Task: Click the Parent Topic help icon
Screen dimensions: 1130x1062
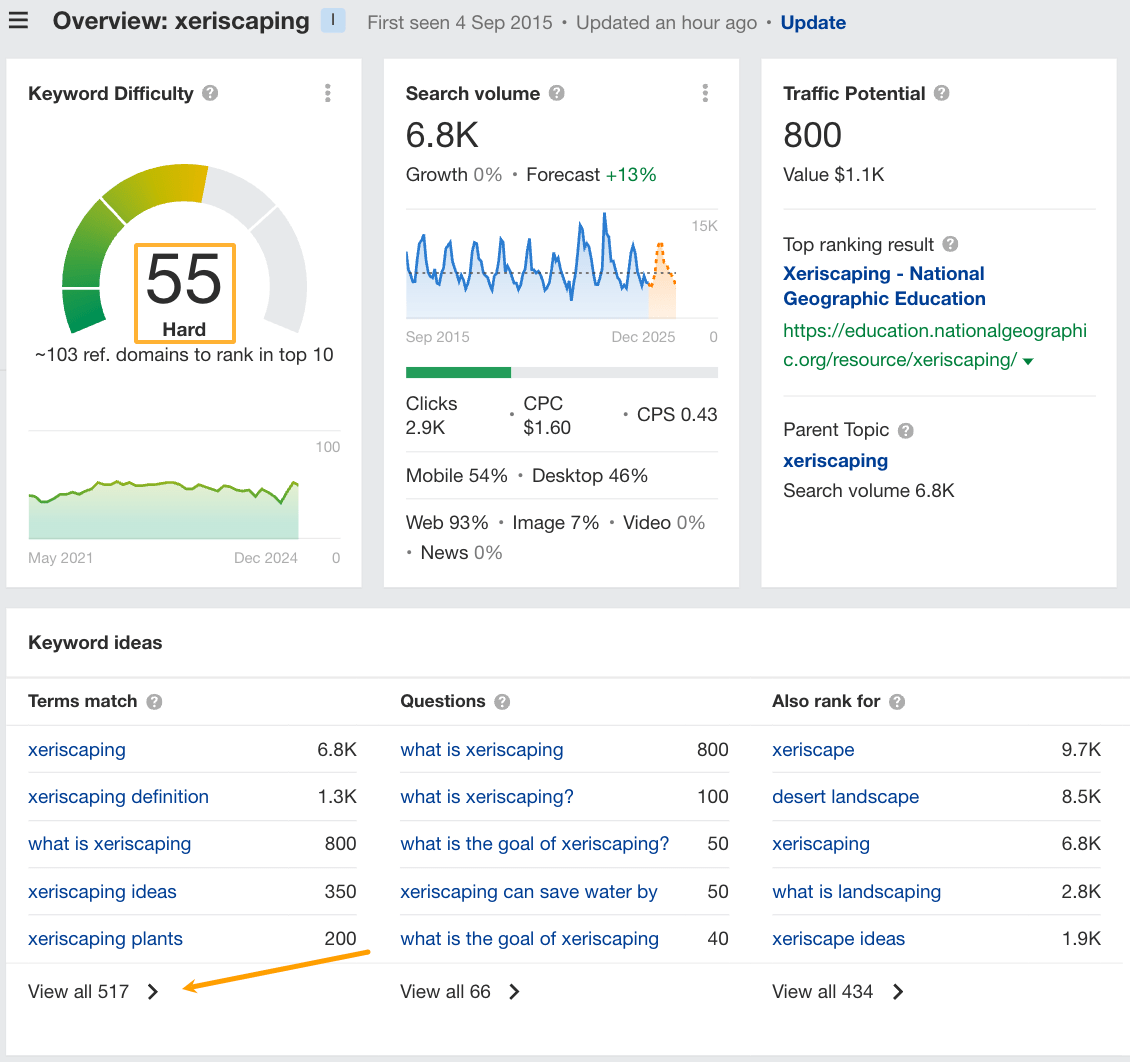Action: (x=905, y=430)
